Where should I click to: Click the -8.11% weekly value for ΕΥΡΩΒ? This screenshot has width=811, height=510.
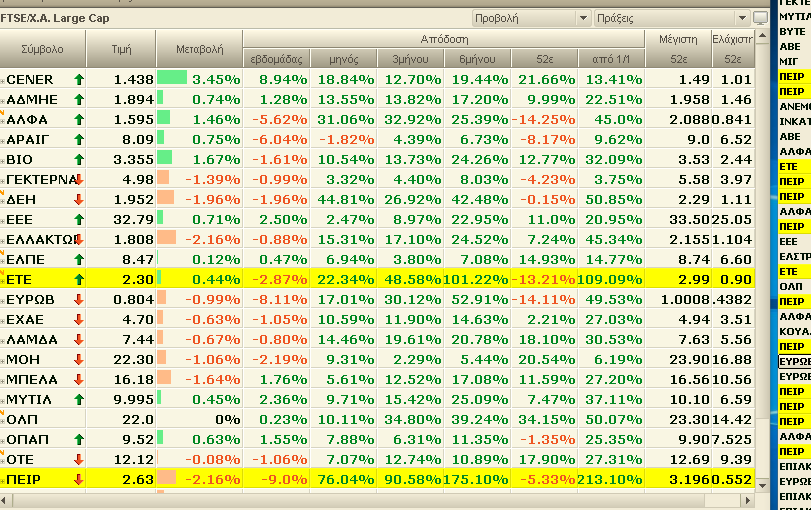click(x=279, y=299)
